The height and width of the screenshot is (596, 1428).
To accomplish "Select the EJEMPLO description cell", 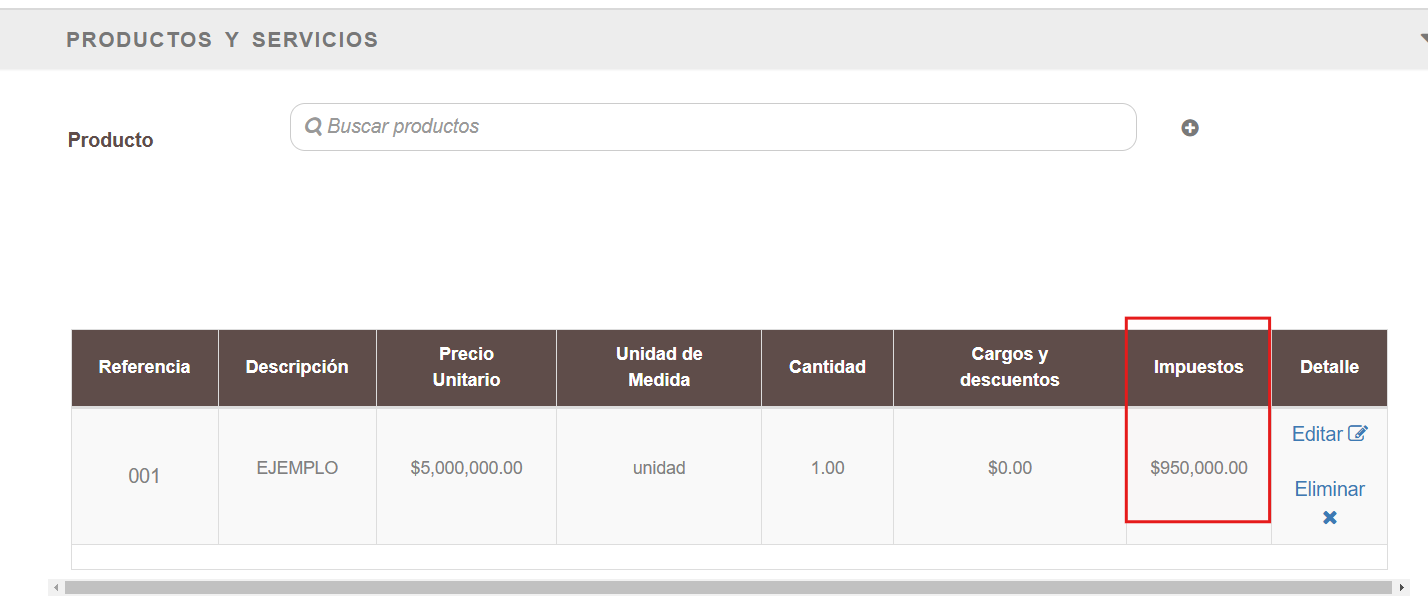I will coord(297,476).
